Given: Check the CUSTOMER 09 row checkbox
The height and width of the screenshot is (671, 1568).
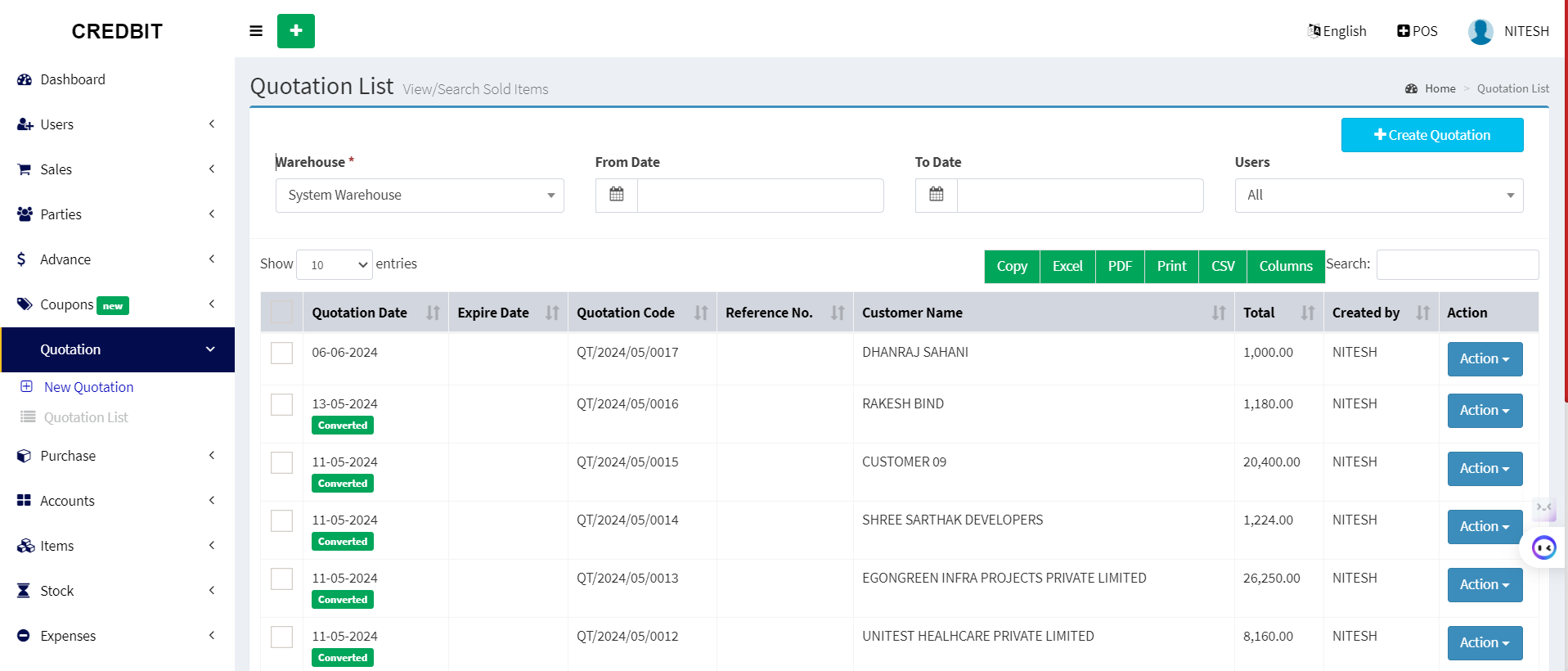Looking at the screenshot, I should tap(281, 462).
